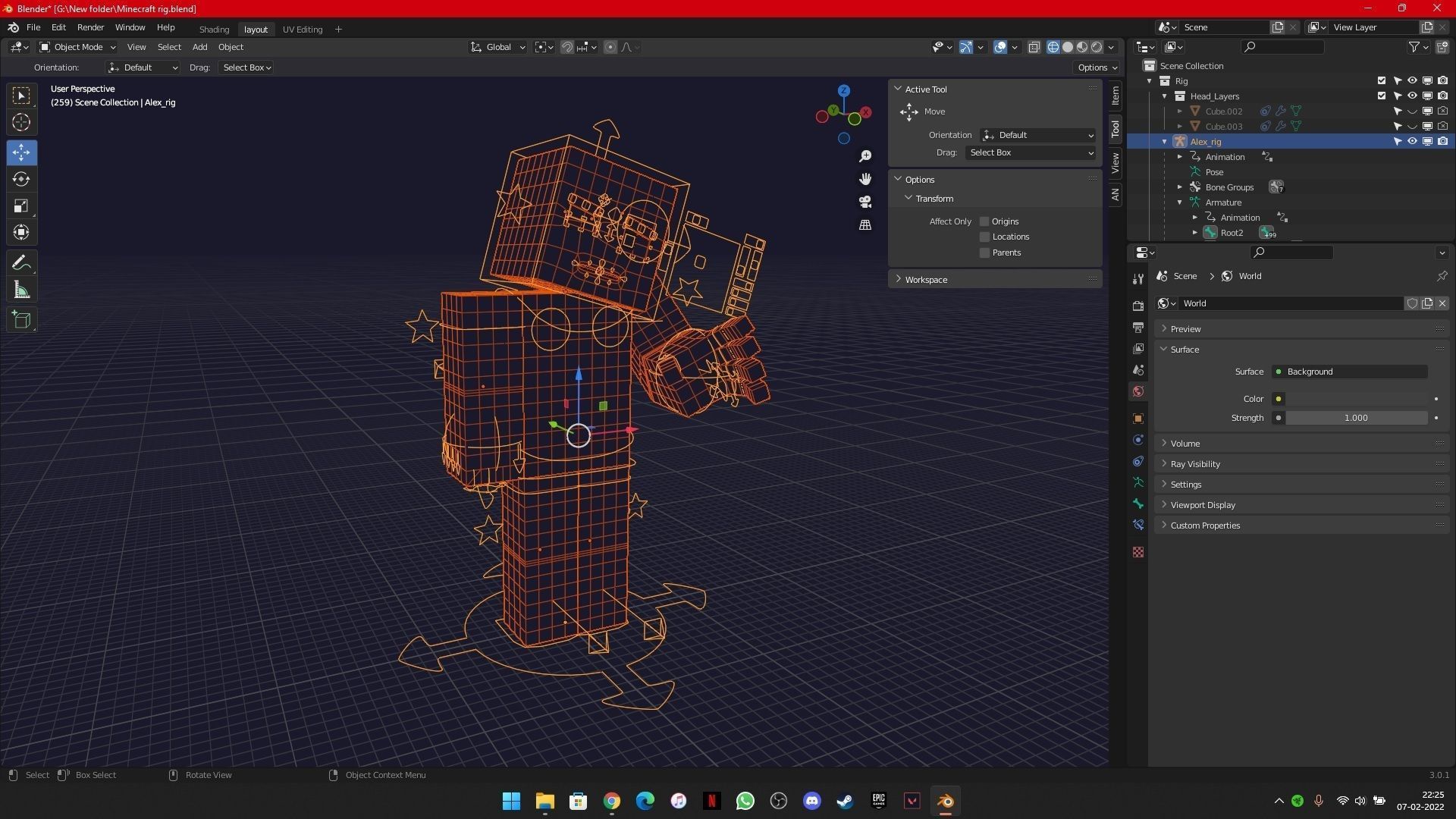
Task: Enable Affect Only Origins checkbox
Action: tap(984, 221)
